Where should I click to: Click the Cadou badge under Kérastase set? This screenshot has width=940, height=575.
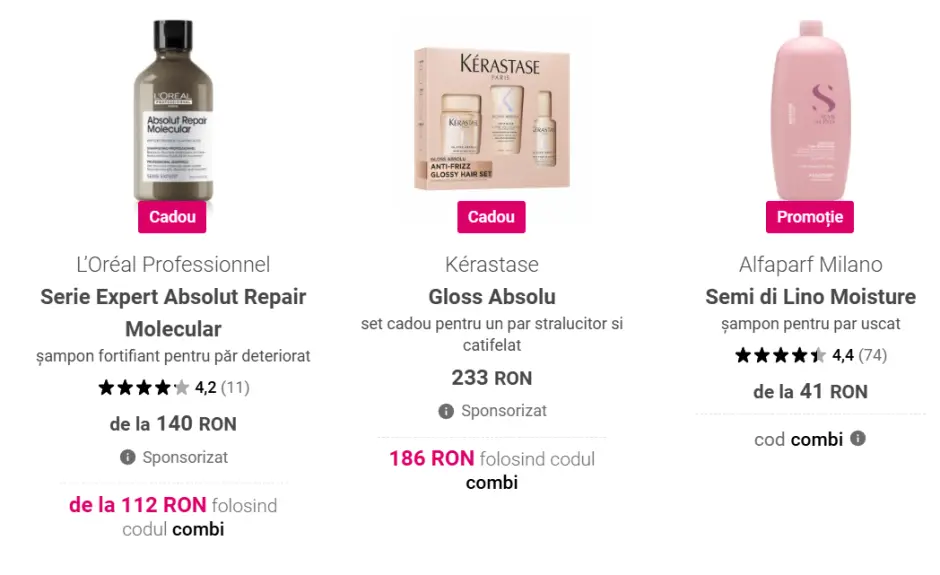(491, 217)
